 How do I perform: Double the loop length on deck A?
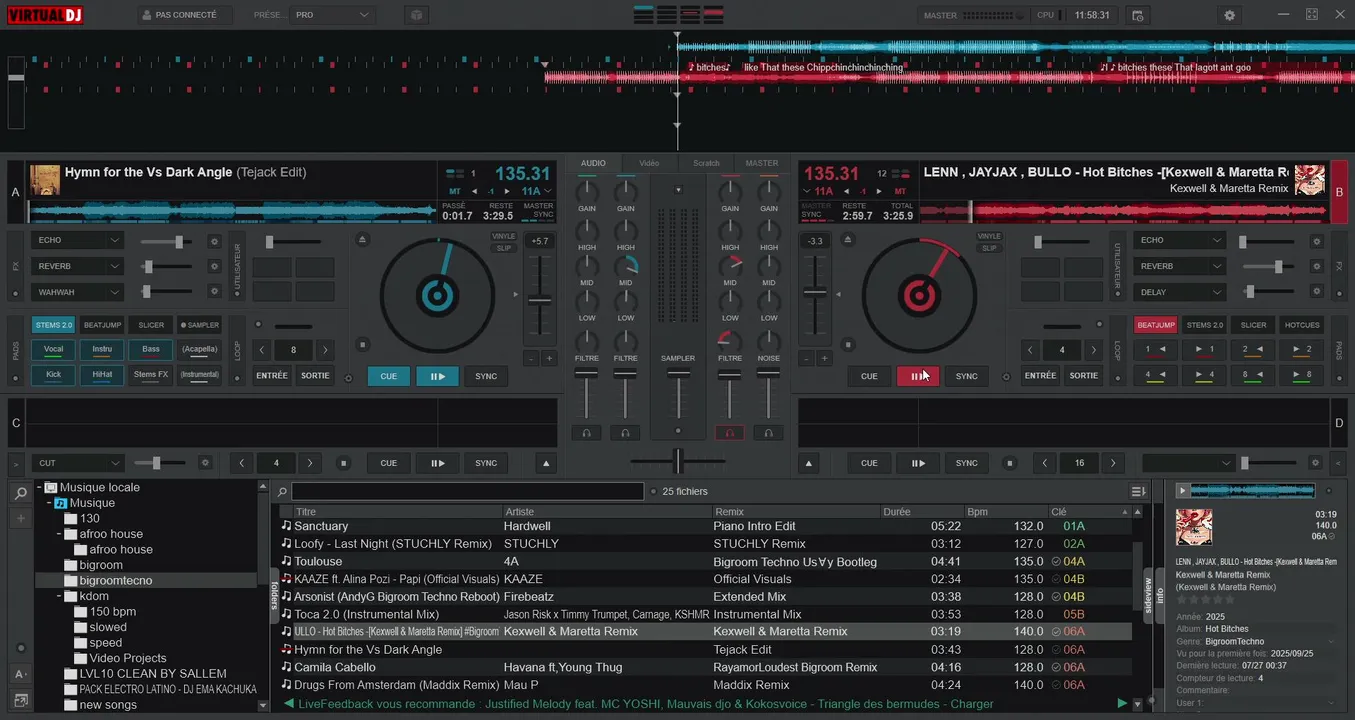(324, 350)
